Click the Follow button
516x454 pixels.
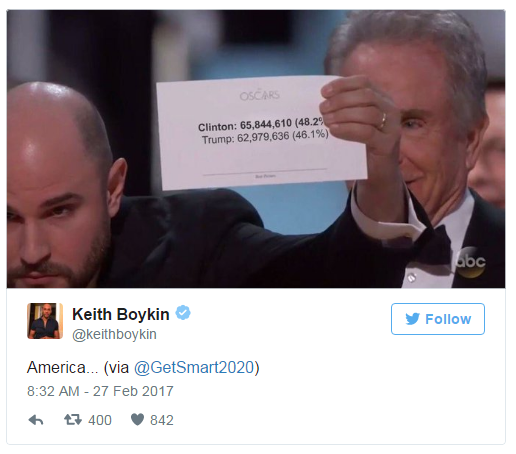(438, 319)
